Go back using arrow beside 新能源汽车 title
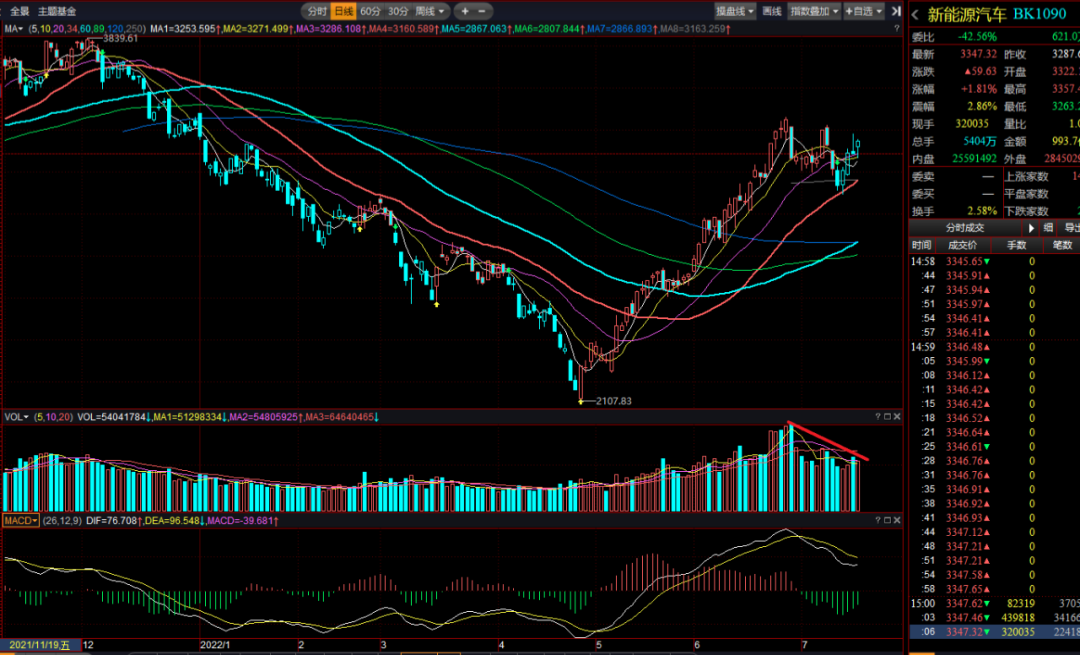 [x=916, y=14]
